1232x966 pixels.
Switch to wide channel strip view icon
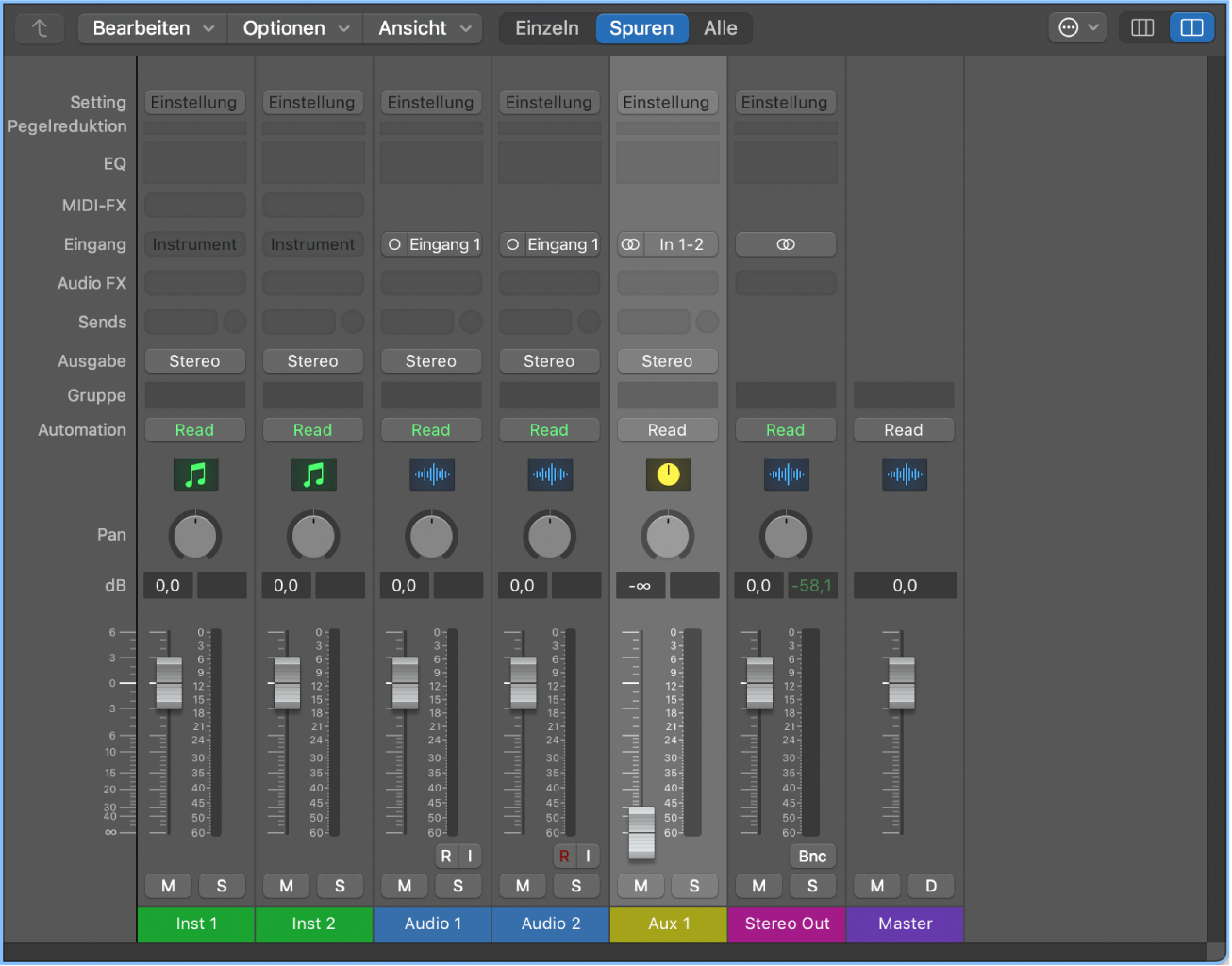click(x=1191, y=27)
